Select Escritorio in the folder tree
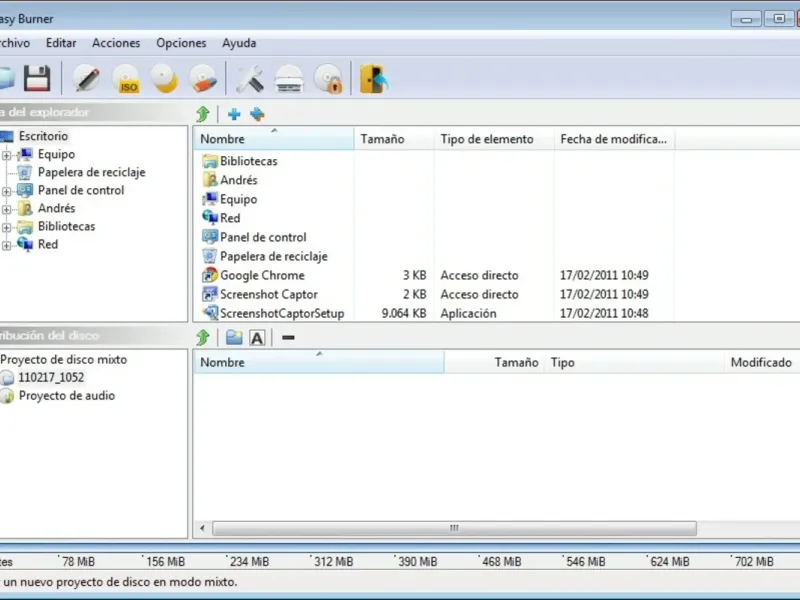Image resolution: width=800 pixels, height=600 pixels. point(43,136)
